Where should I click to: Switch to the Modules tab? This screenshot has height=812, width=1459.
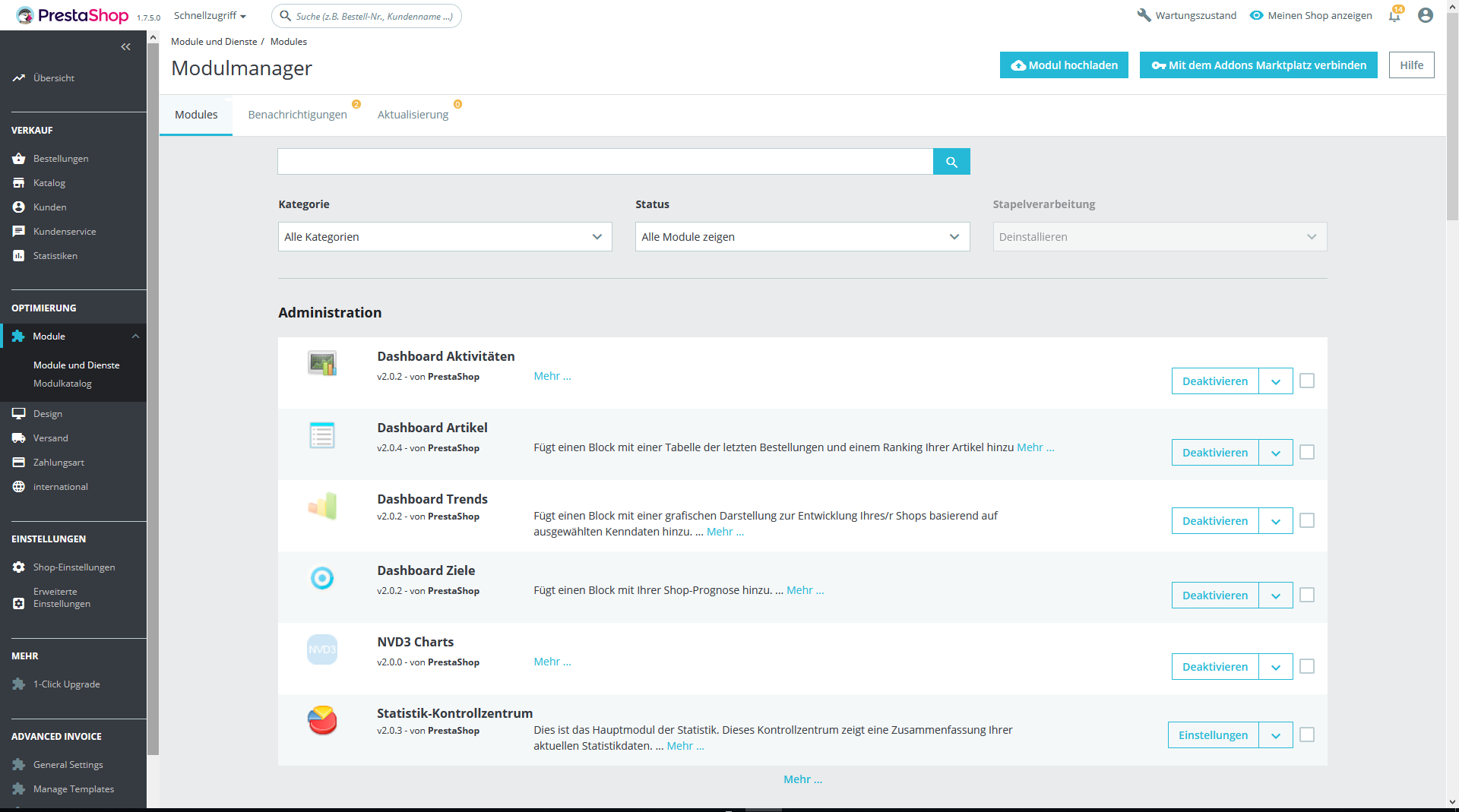pos(196,115)
